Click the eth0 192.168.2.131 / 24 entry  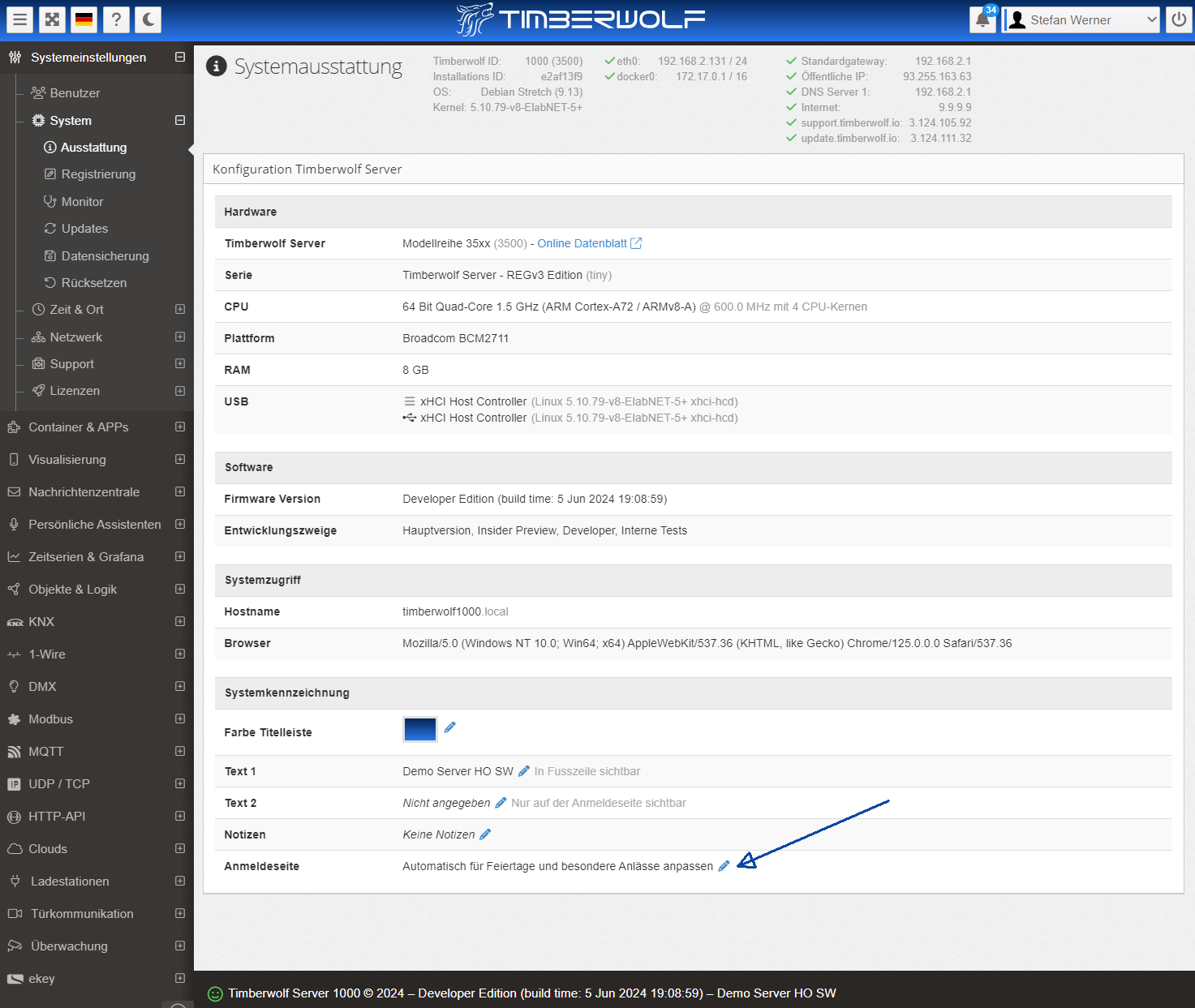676,62
